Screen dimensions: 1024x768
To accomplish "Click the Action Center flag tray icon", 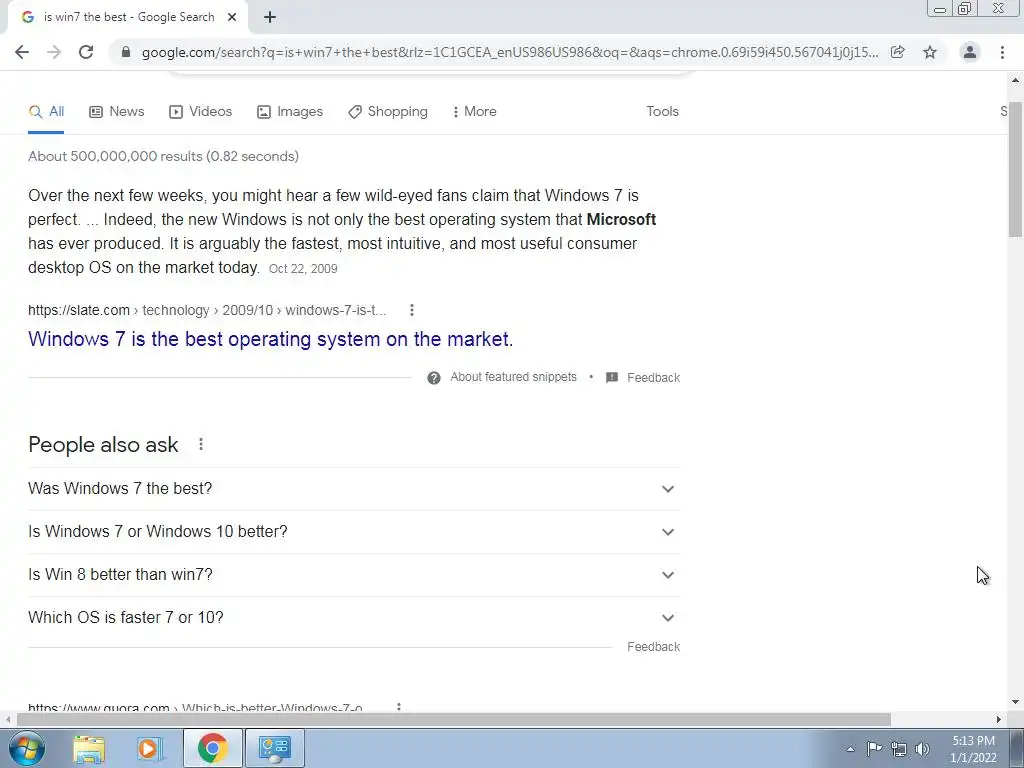I will (x=874, y=749).
